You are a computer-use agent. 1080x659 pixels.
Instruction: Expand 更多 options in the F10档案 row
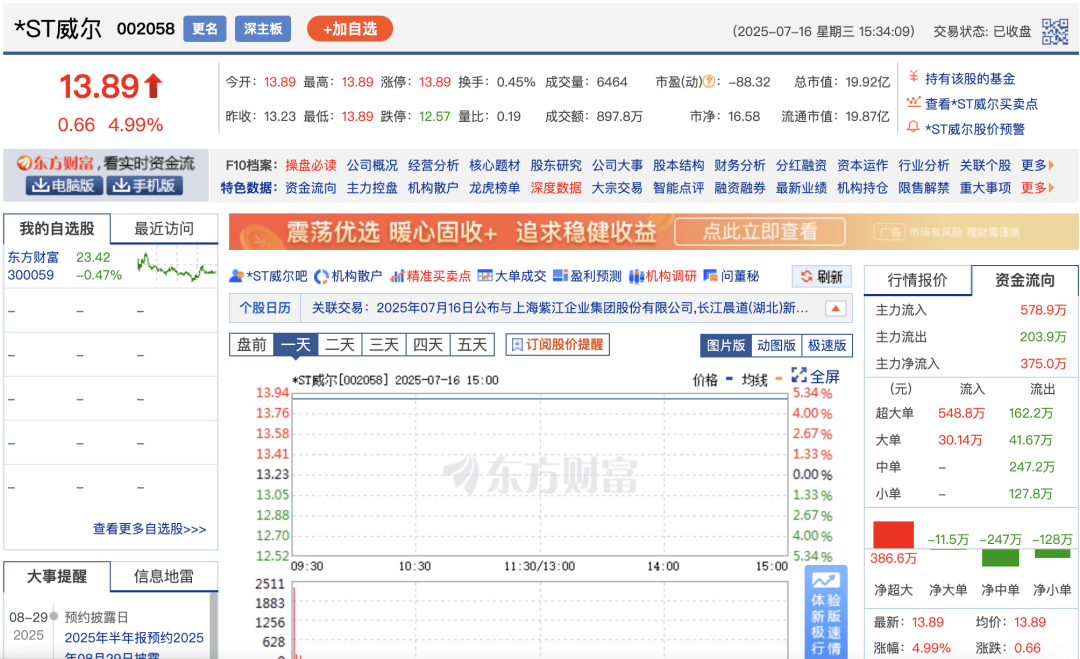[x=1034, y=165]
